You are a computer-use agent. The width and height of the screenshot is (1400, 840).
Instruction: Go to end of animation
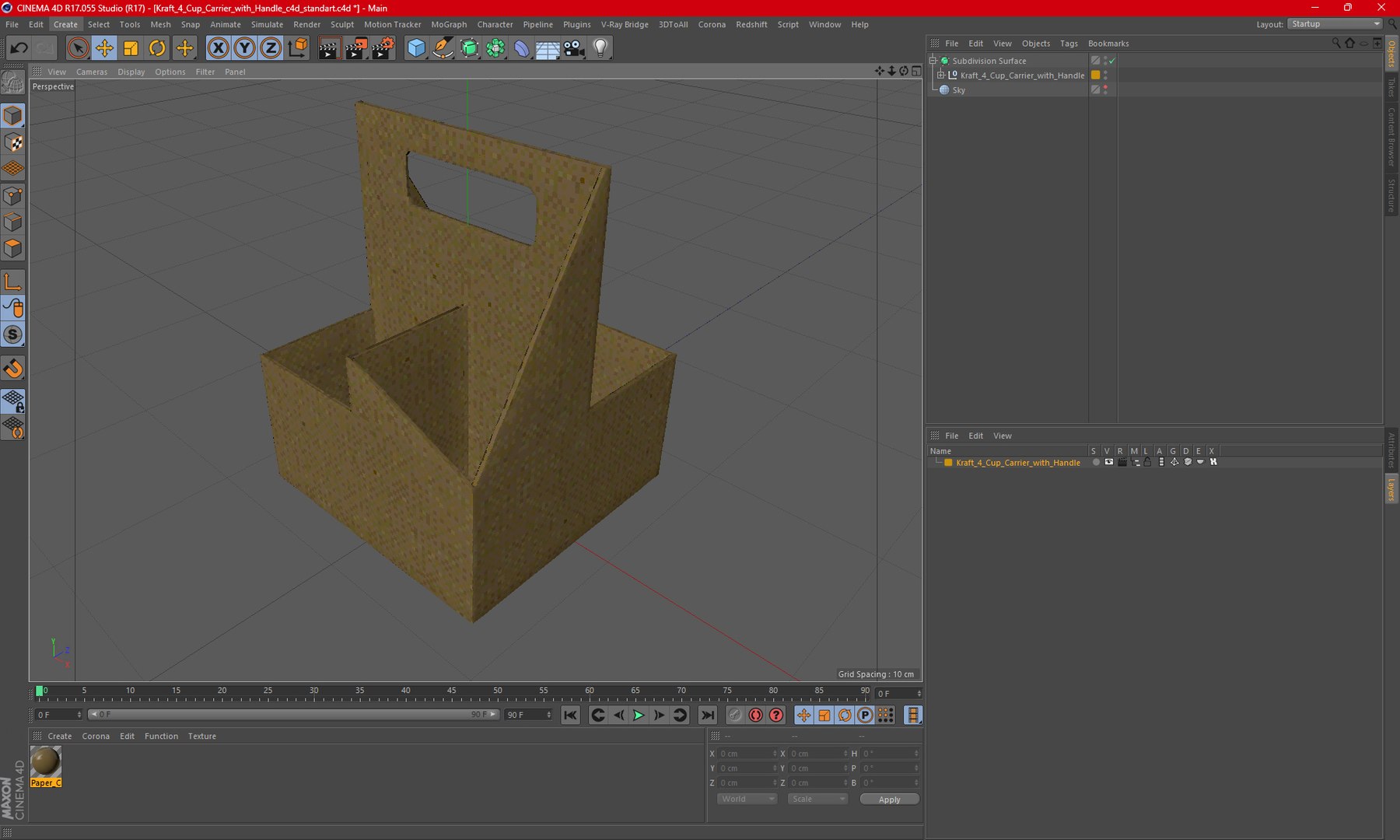[707, 715]
